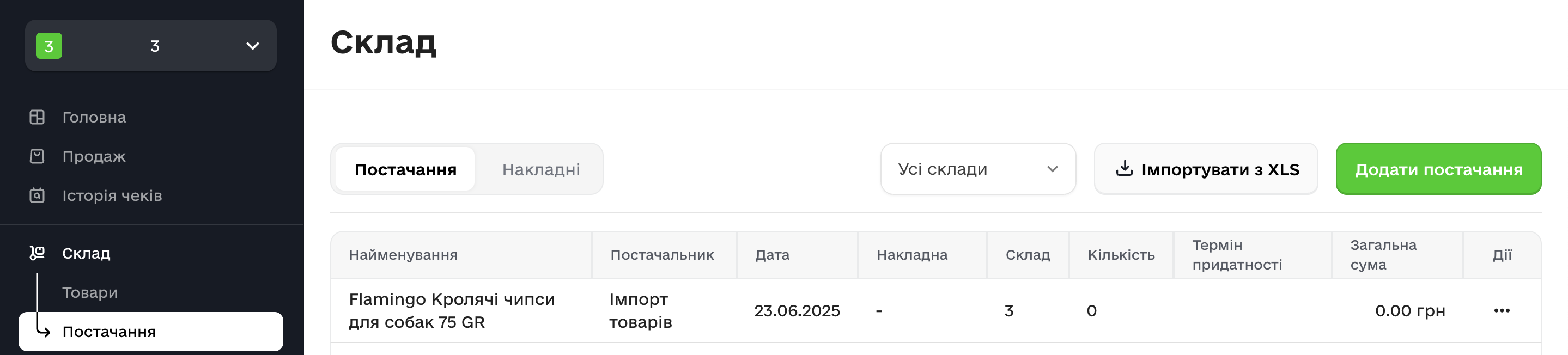This screenshot has height=355, width=1568.
Task: Open the three-dot actions menu for Flamingo row
Action: pyautogui.click(x=1501, y=310)
